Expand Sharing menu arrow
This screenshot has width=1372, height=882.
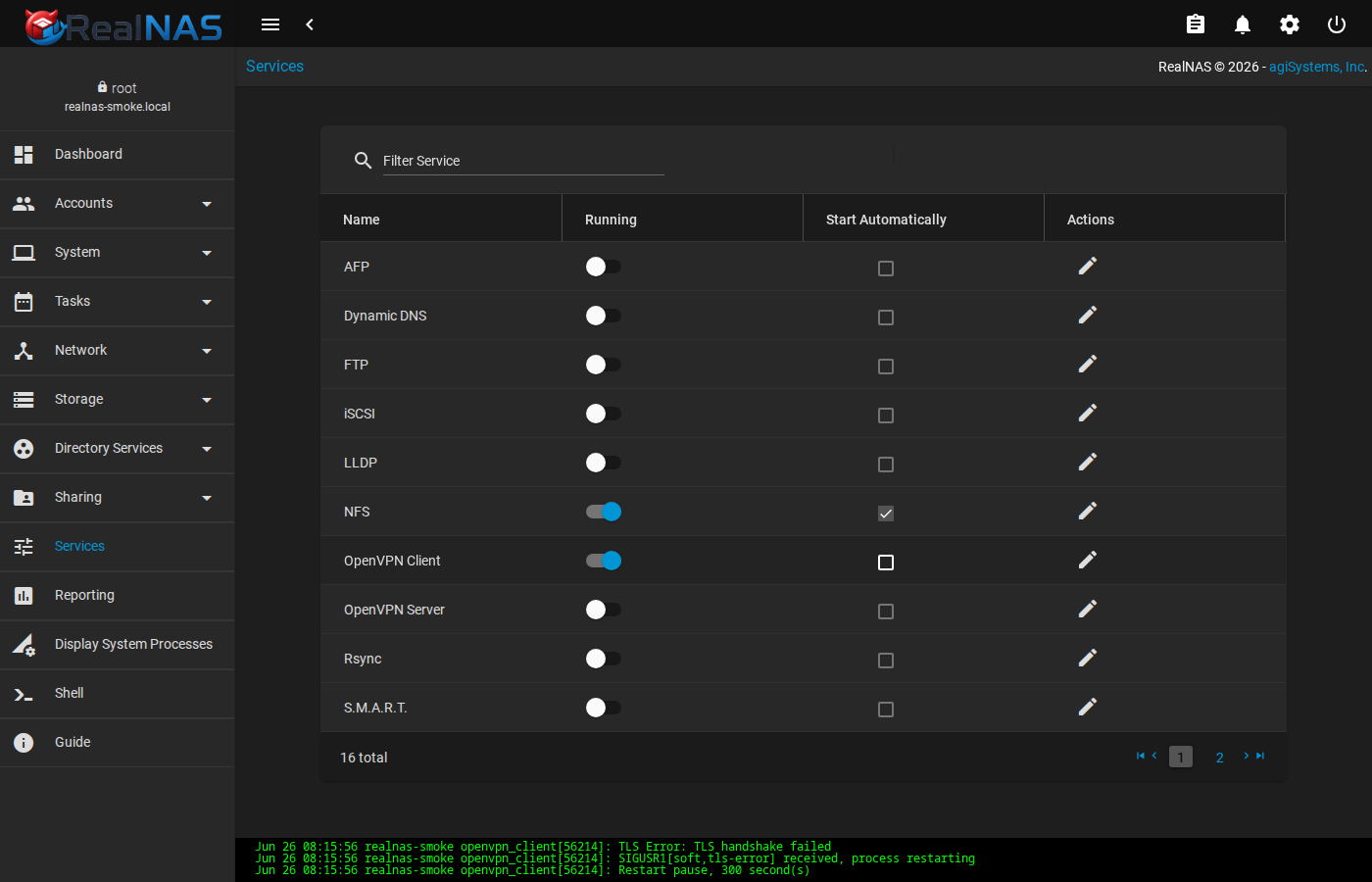tap(207, 498)
